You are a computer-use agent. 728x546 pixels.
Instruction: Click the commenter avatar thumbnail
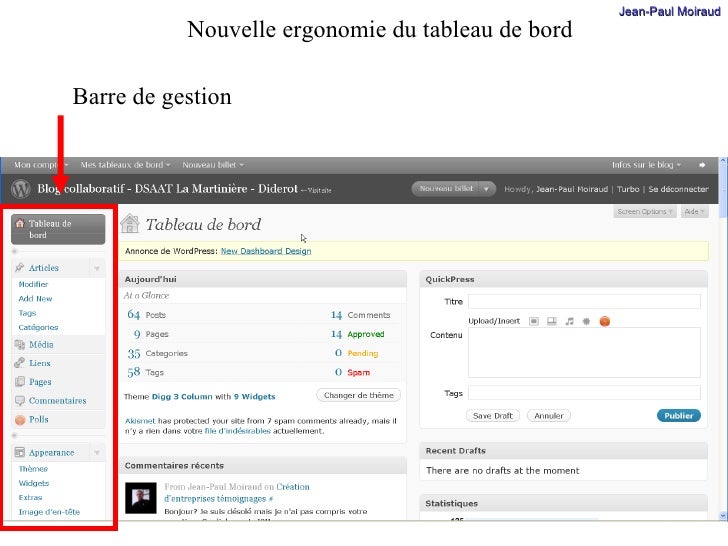(x=141, y=498)
